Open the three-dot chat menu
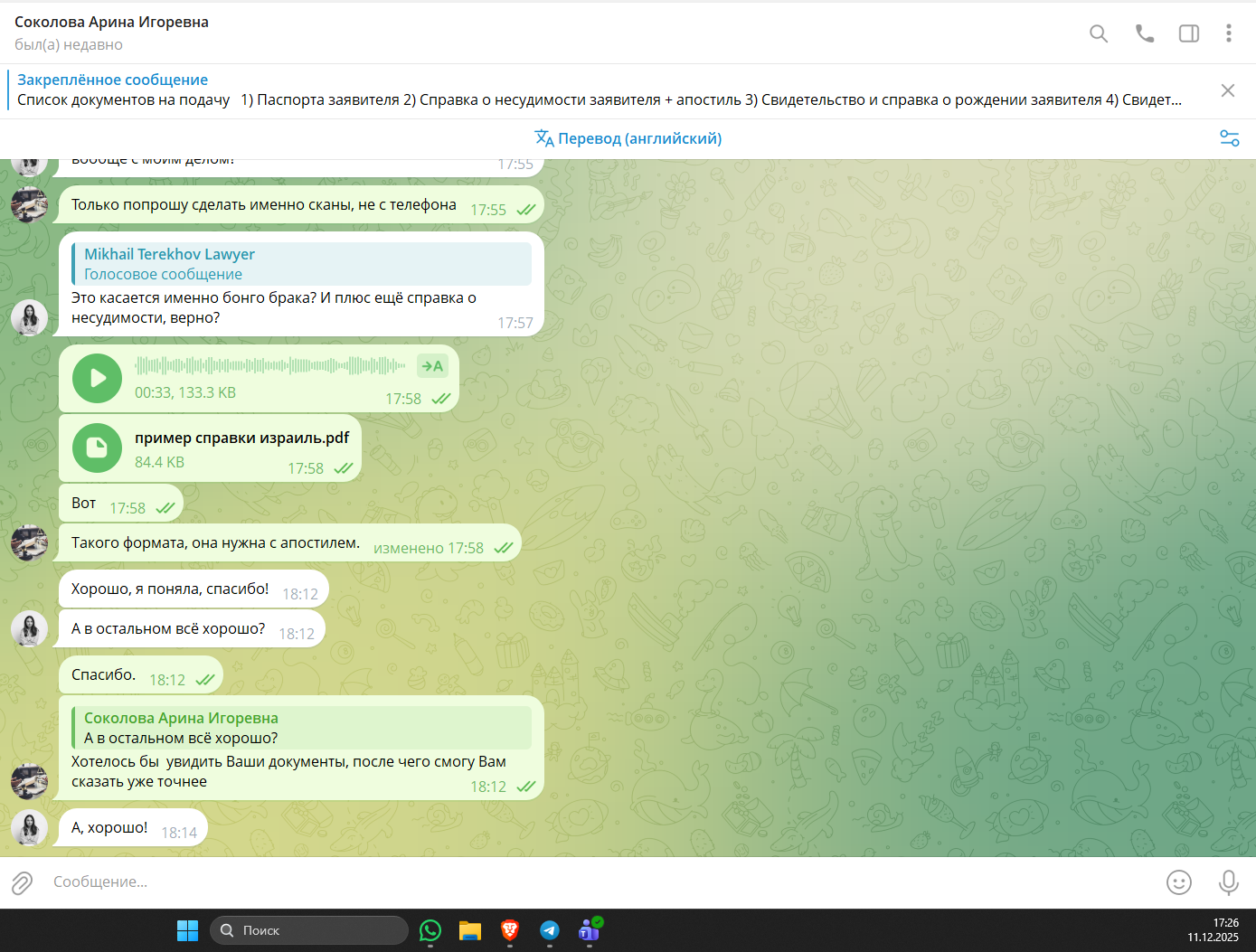1256x952 pixels. click(1228, 33)
